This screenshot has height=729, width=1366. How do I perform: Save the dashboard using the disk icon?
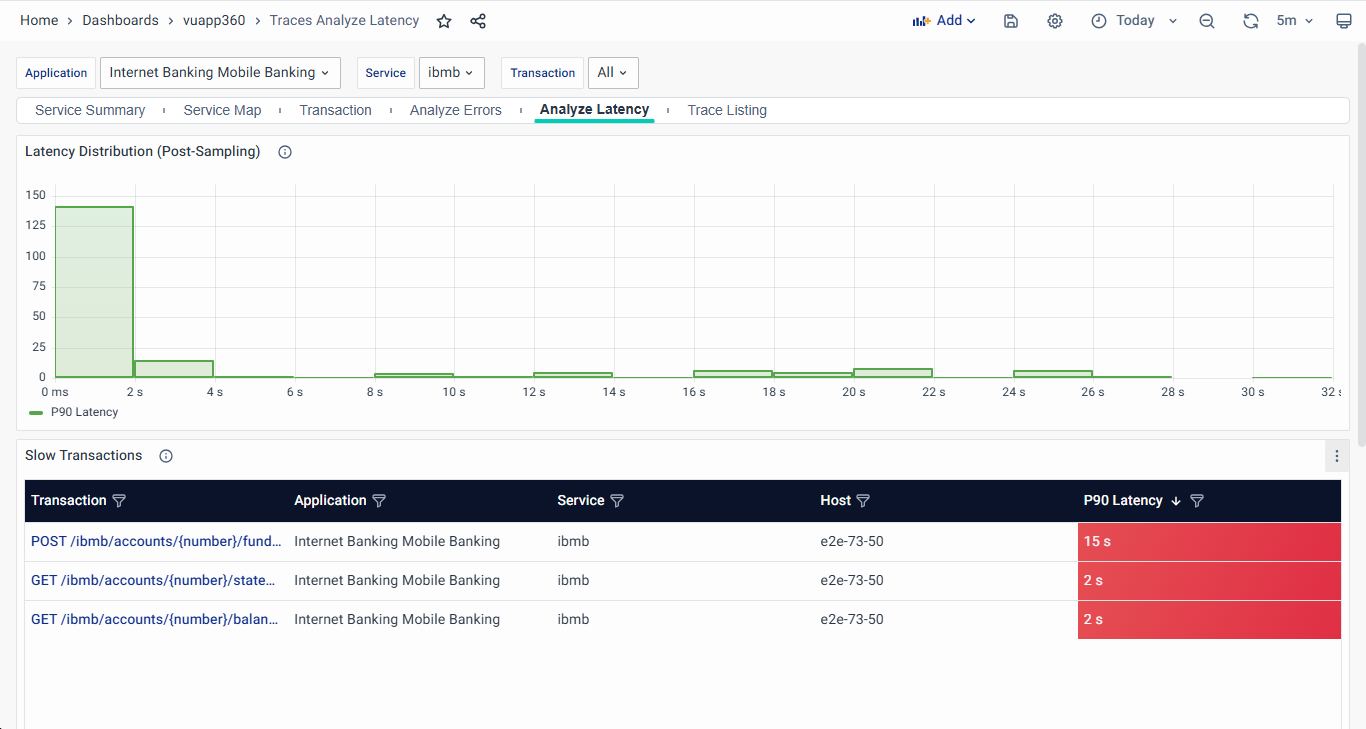[x=1011, y=21]
